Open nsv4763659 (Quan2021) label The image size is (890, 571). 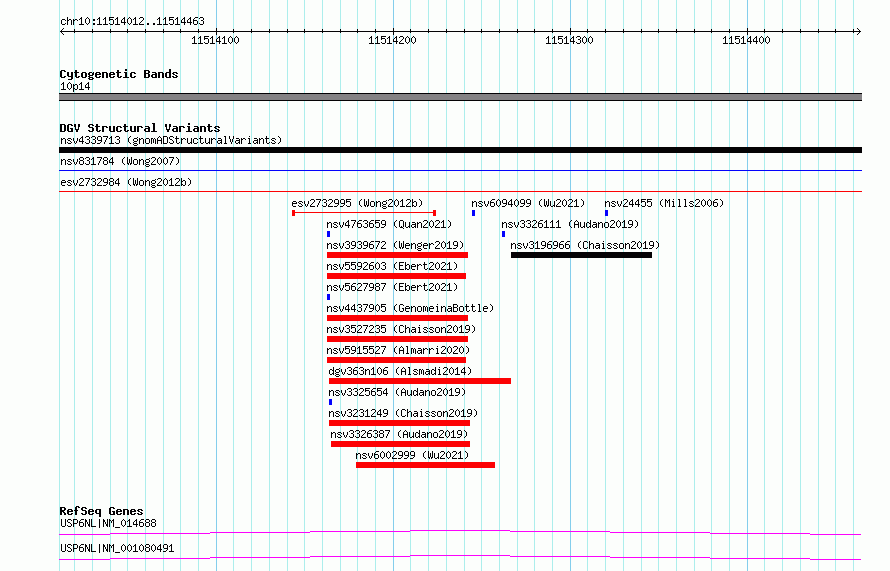[x=389, y=224]
